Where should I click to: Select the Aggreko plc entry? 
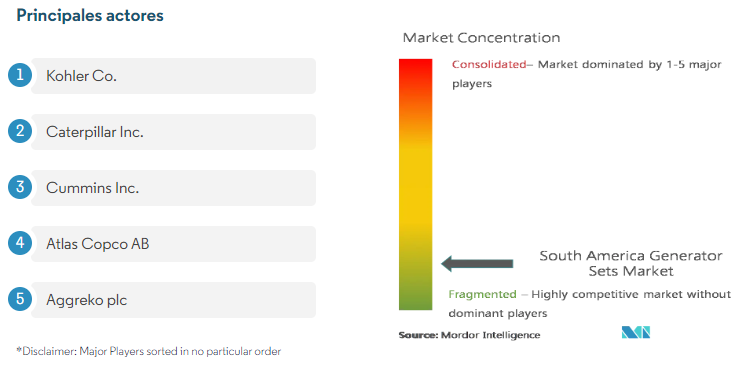(x=173, y=300)
